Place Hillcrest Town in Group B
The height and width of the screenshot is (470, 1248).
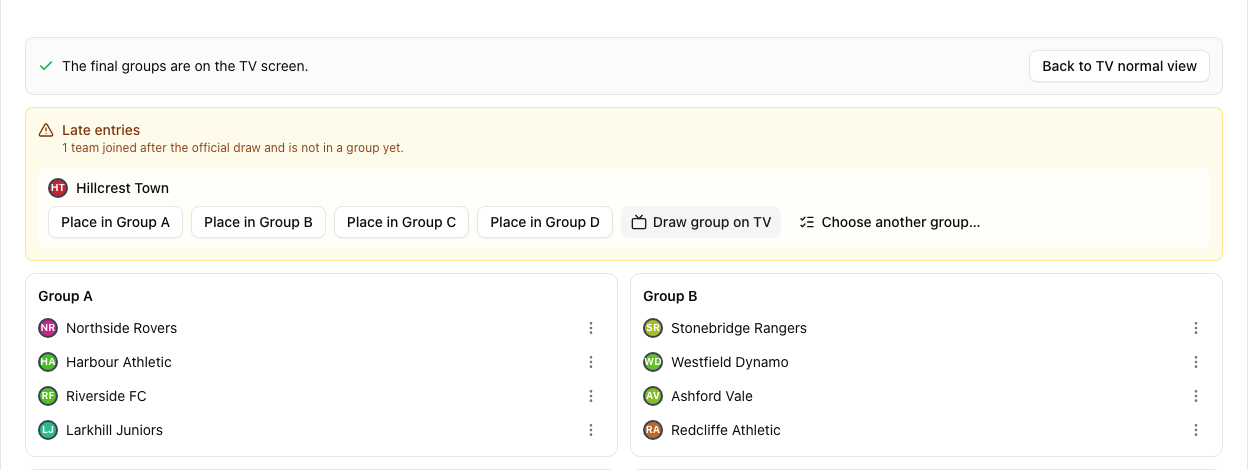(x=259, y=222)
